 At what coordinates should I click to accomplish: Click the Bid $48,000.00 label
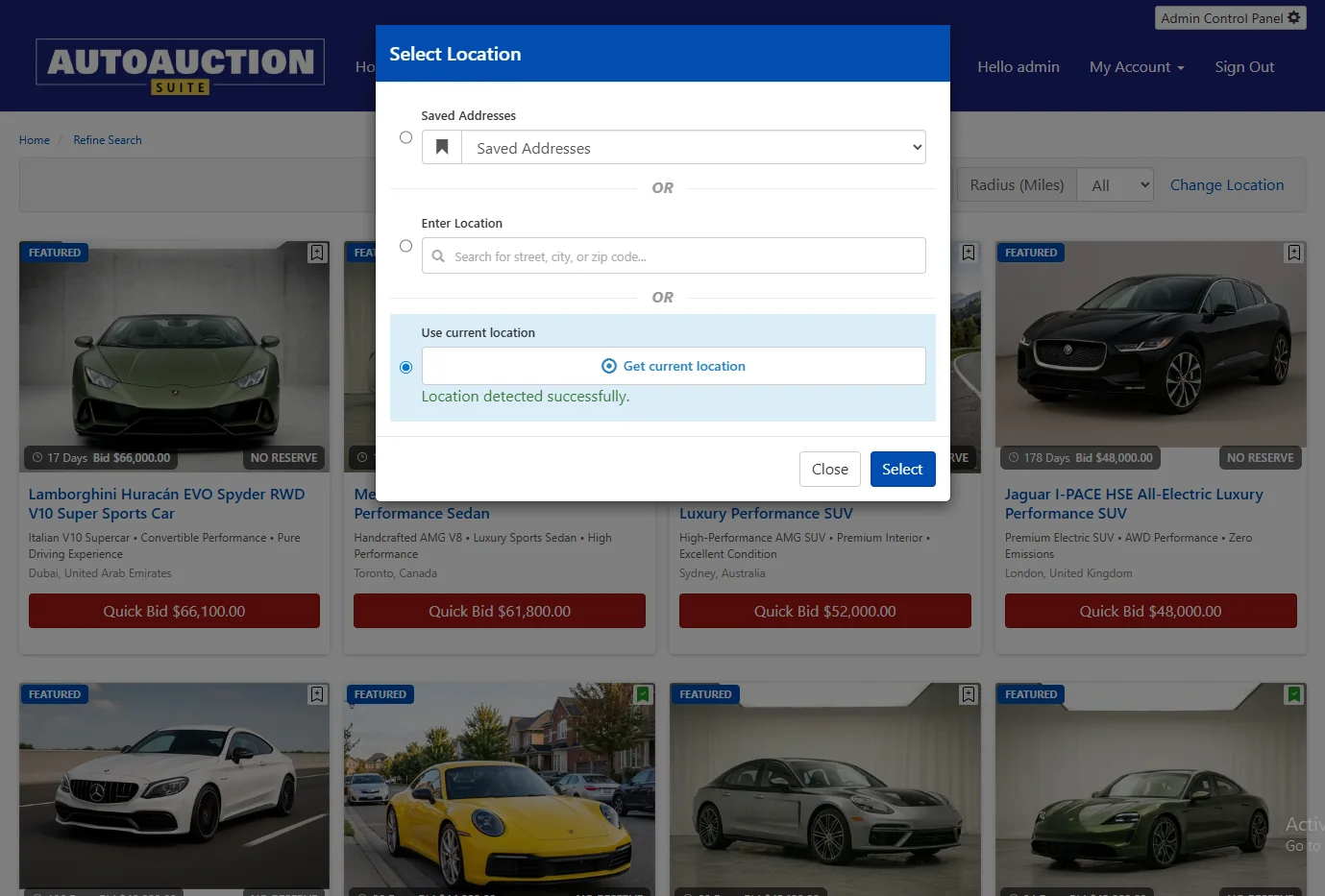[x=1115, y=458]
